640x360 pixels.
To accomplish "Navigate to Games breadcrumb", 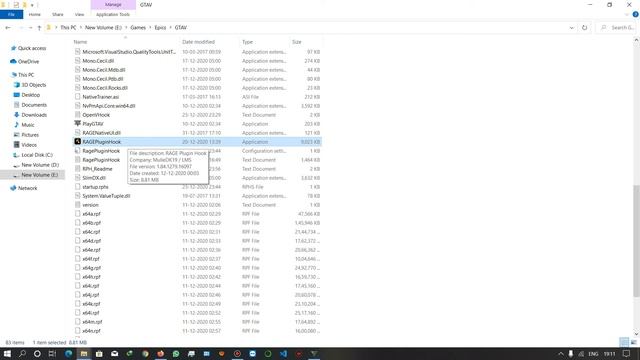I will pos(138,27).
